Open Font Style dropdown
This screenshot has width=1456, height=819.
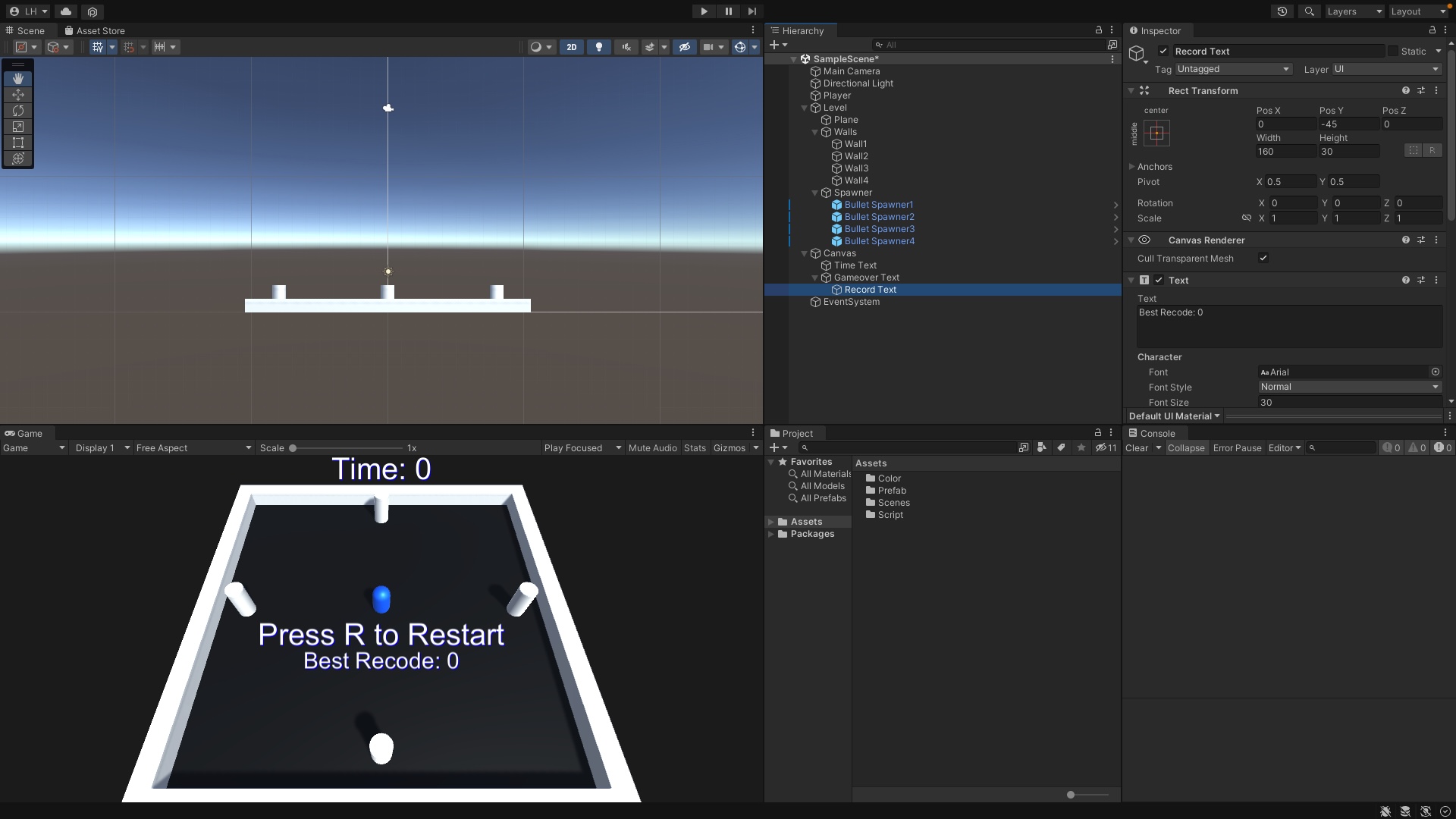pos(1349,387)
